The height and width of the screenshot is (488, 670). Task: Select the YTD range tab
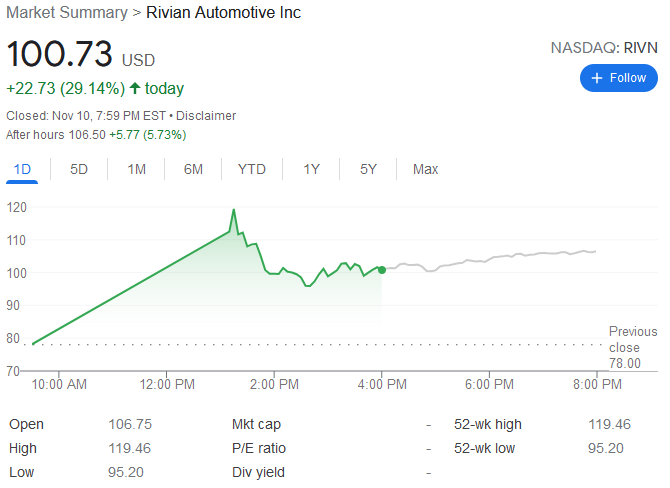252,169
